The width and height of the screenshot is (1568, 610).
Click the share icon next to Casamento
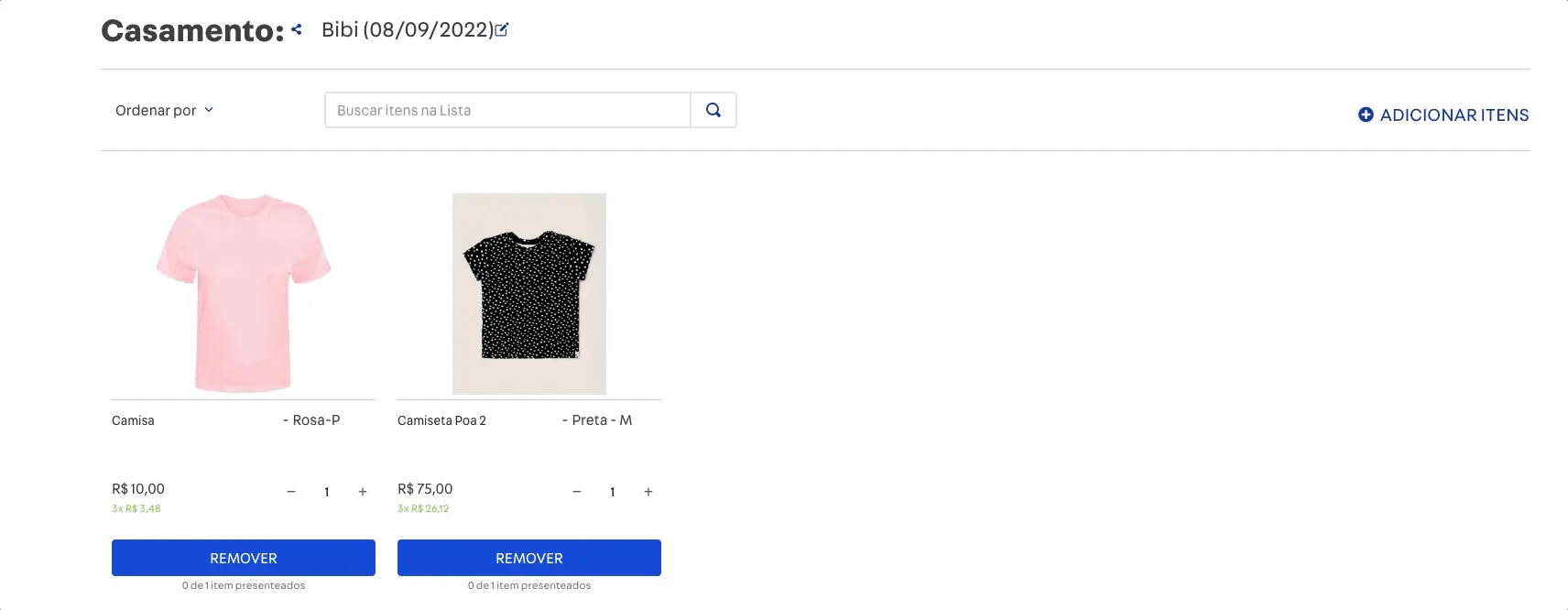(295, 28)
